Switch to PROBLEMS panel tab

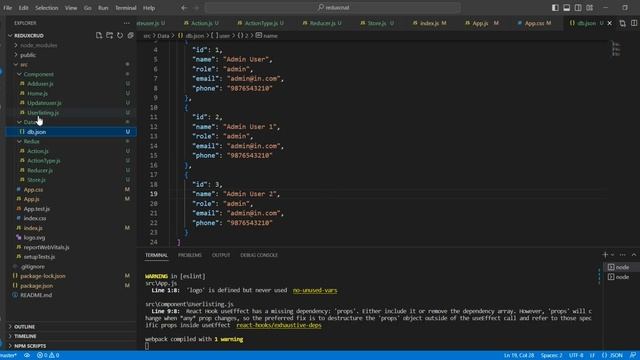(190, 255)
